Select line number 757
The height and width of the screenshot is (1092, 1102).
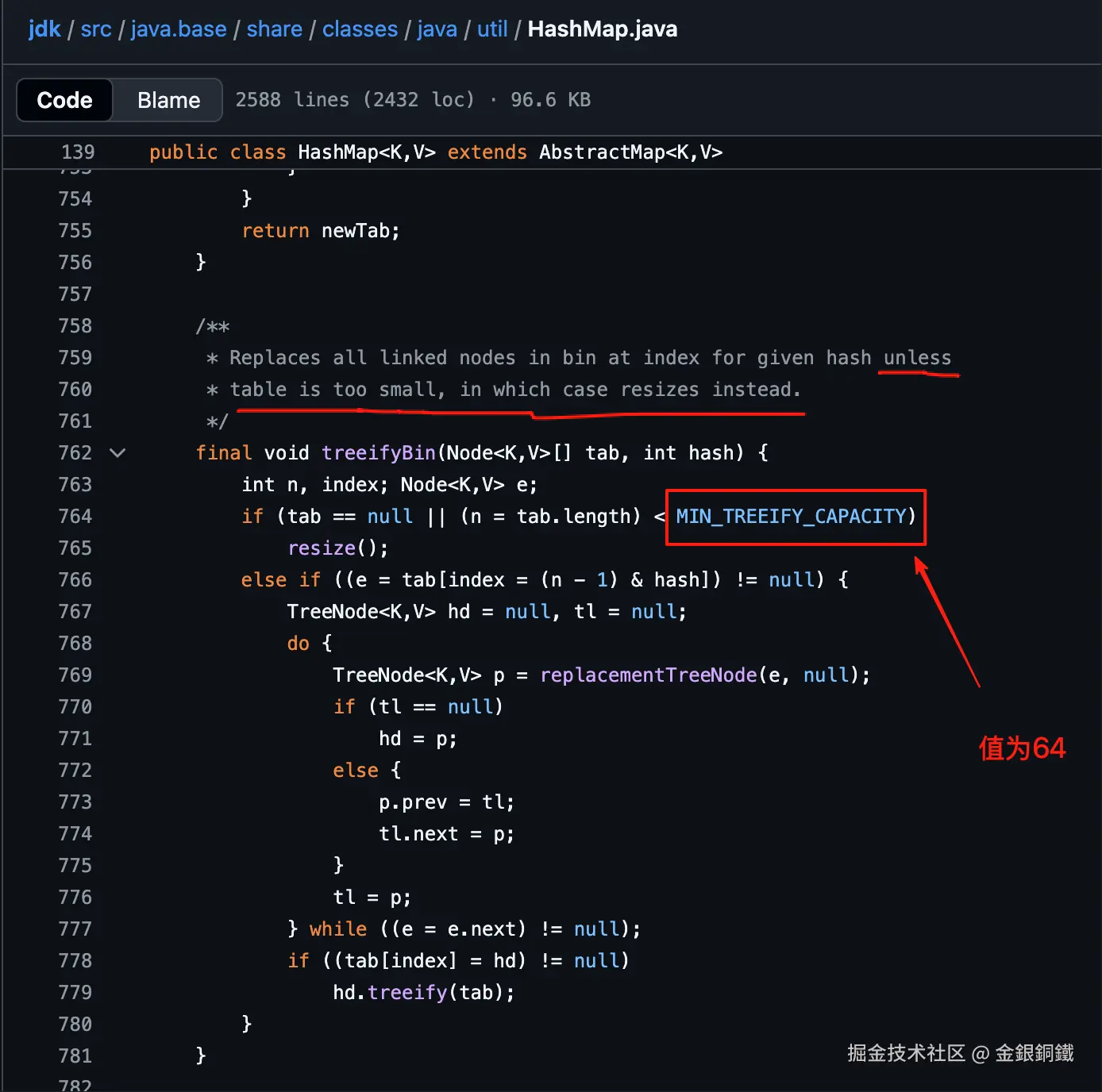75,294
